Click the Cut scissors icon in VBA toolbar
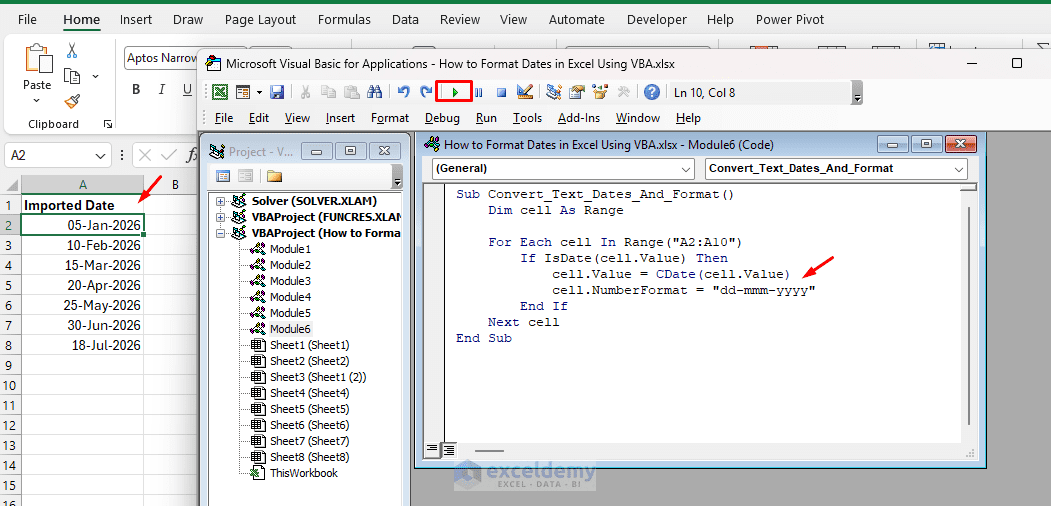 (305, 92)
